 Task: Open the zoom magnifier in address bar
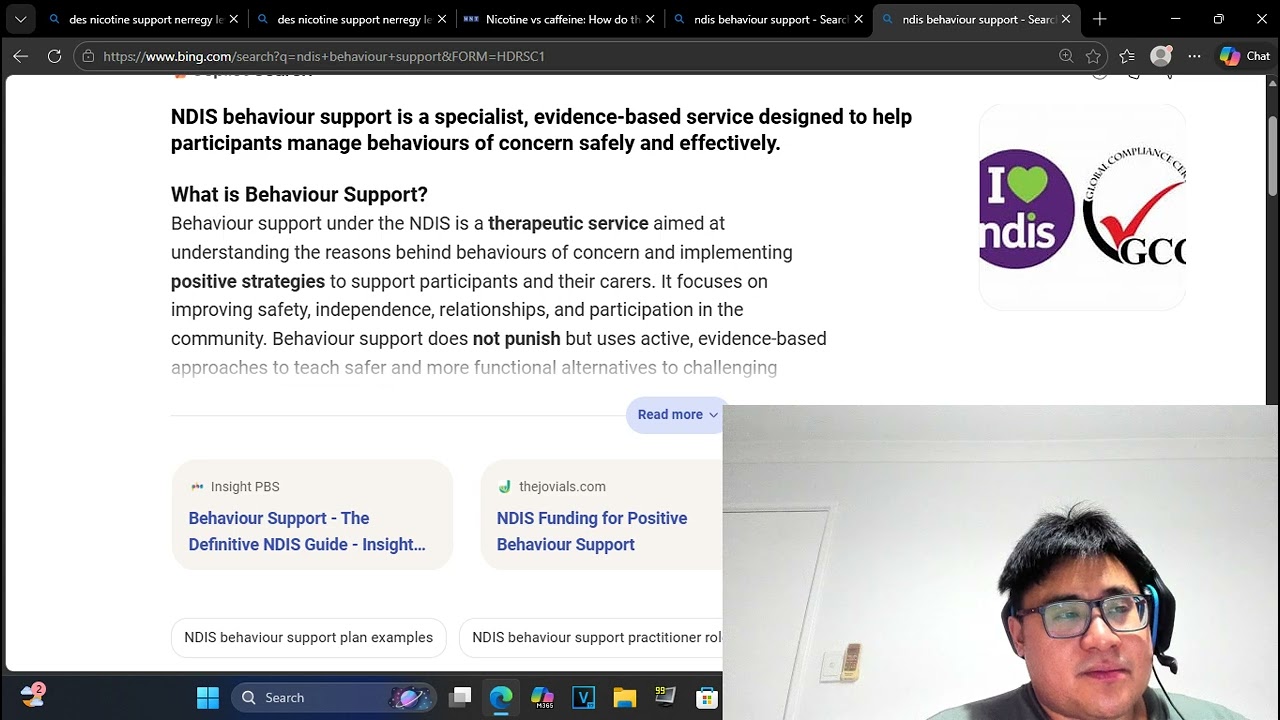click(1066, 56)
